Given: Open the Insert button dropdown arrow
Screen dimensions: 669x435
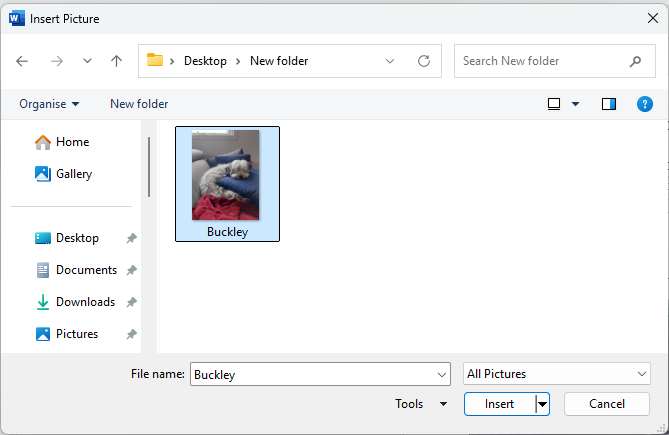Looking at the screenshot, I should tap(542, 404).
